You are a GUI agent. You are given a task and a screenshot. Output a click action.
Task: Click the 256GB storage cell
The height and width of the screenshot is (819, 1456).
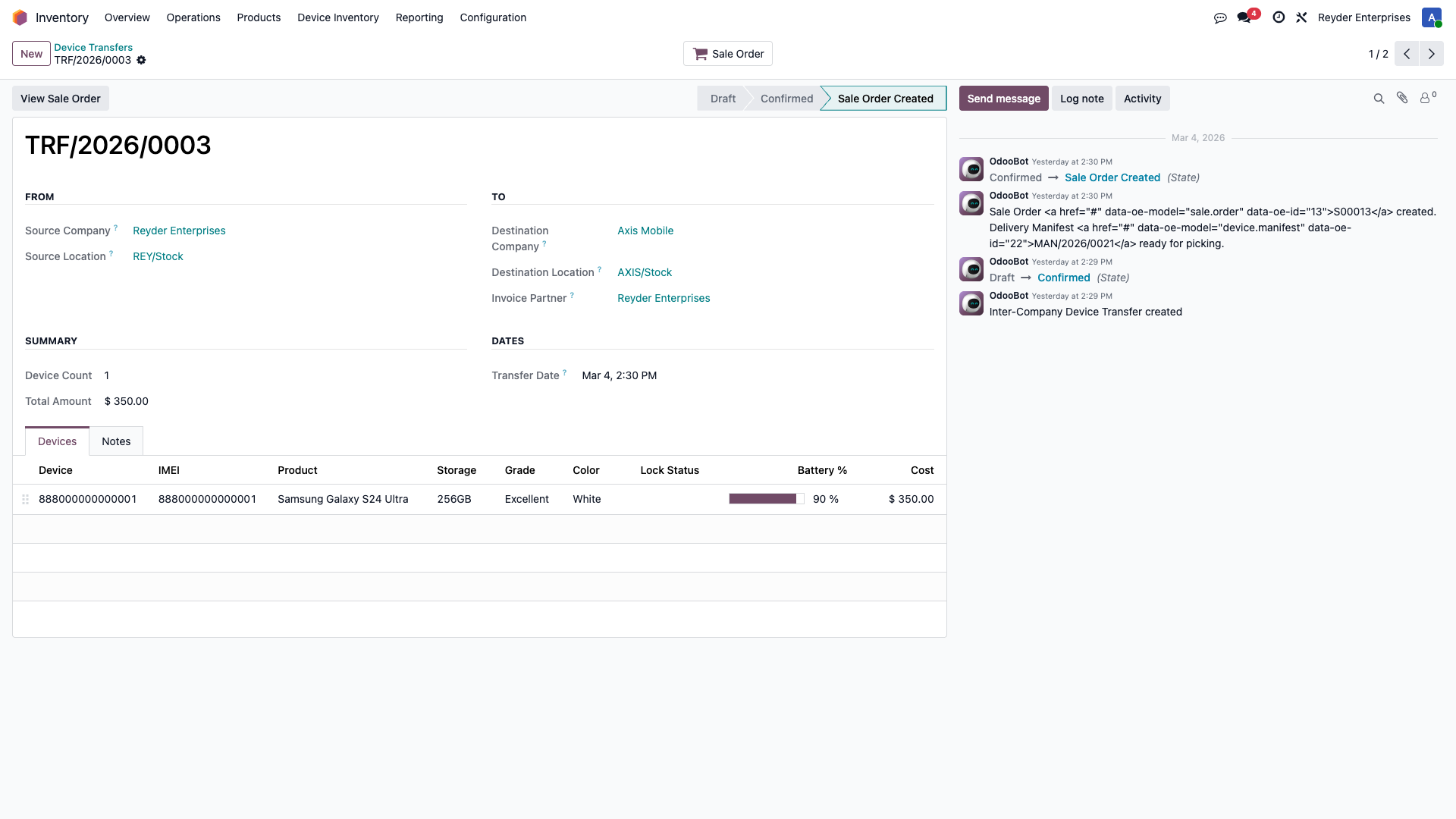(x=454, y=499)
